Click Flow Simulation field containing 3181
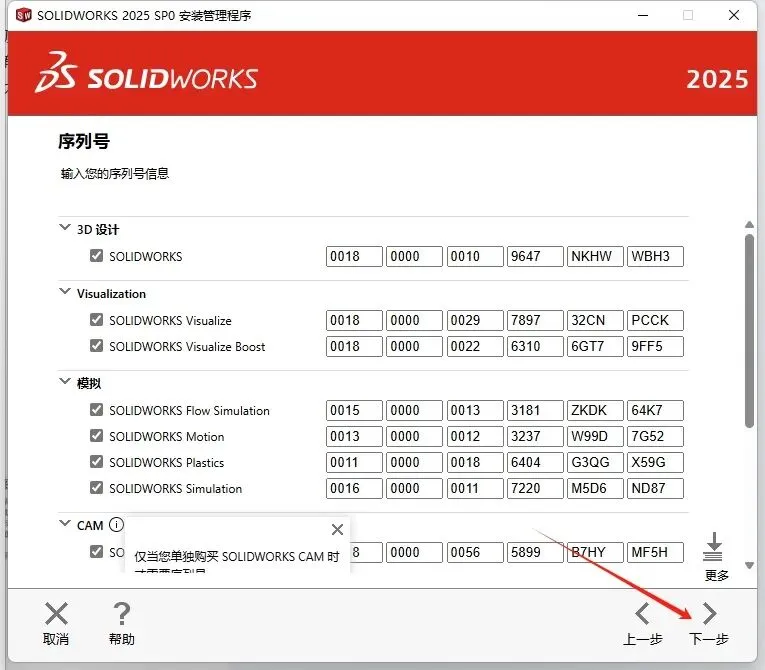This screenshot has height=670, width=765. point(535,410)
